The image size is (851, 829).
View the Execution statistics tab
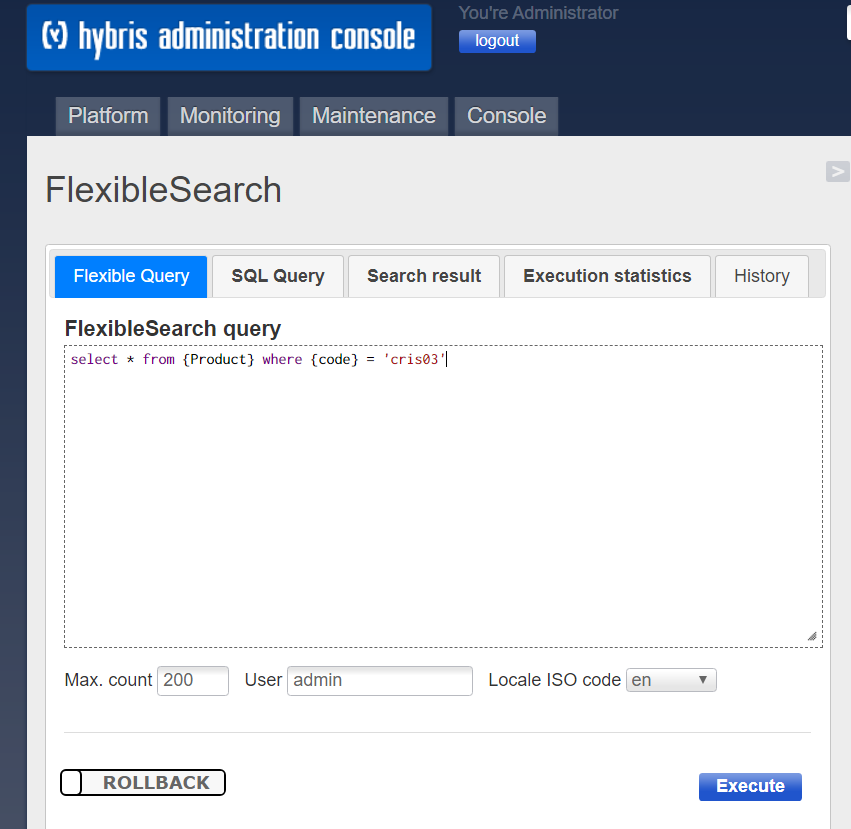coord(607,276)
